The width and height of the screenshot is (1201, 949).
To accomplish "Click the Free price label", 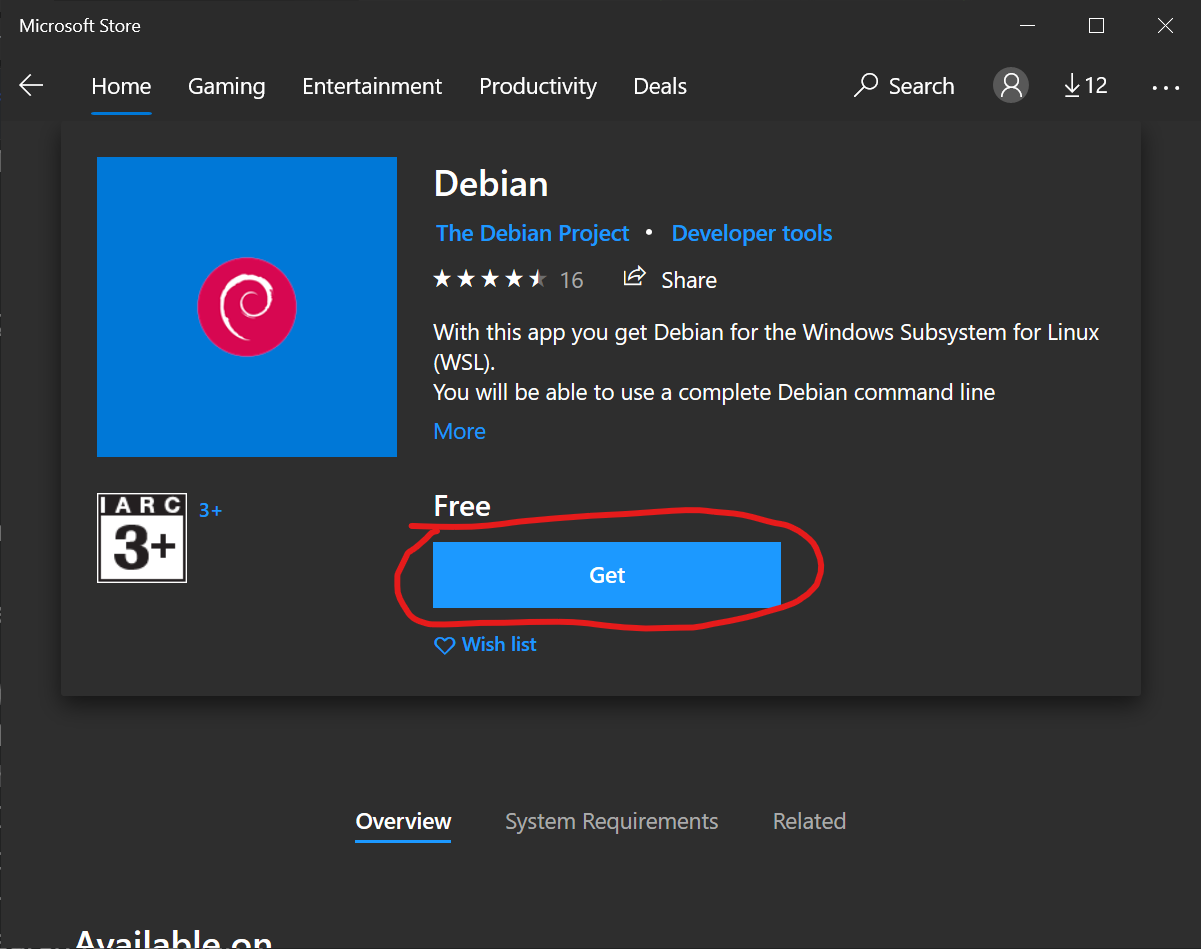I will (462, 506).
